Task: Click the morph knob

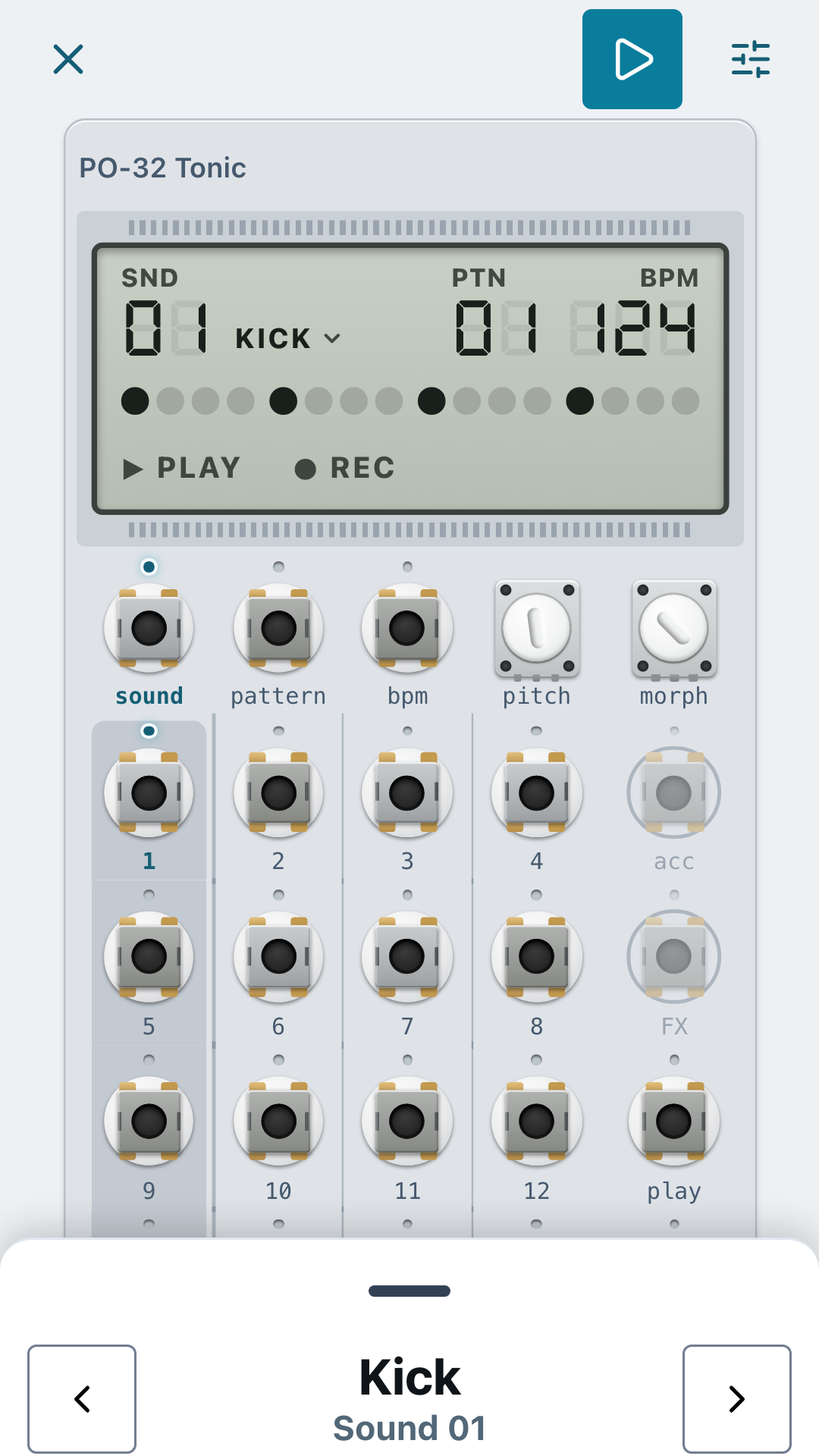Action: click(x=673, y=629)
